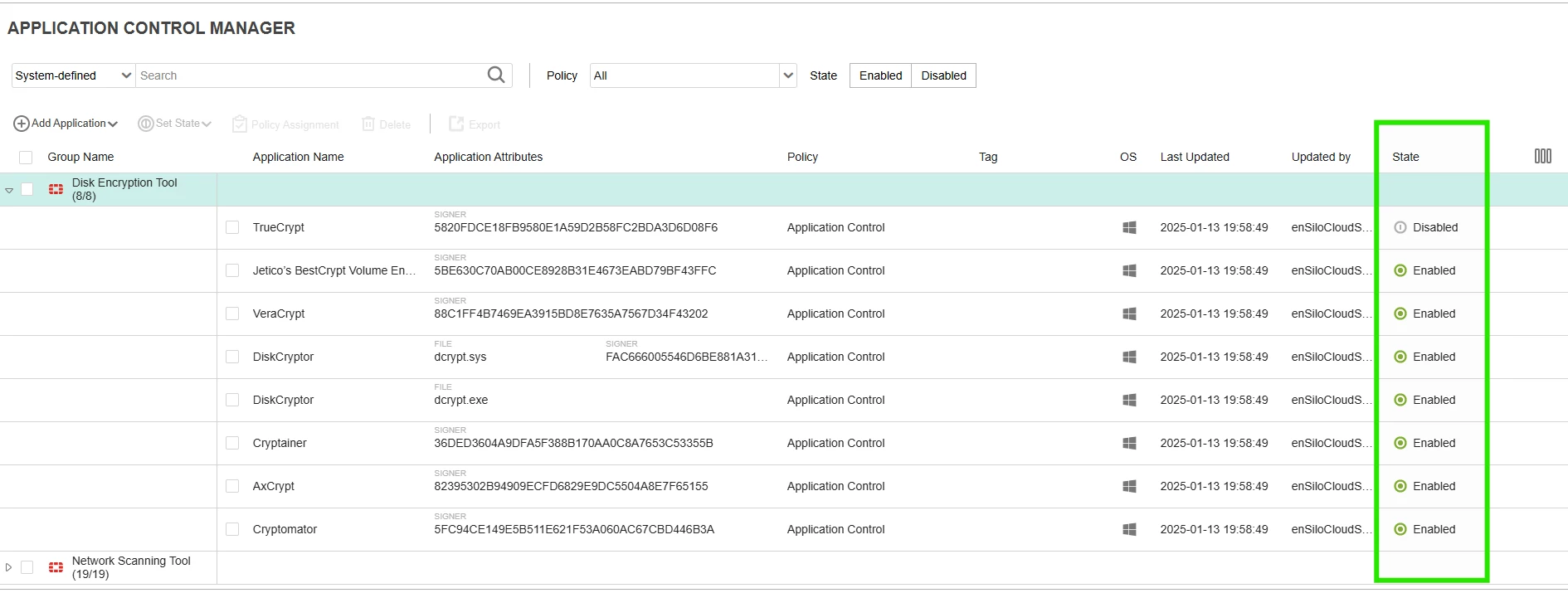This screenshot has width=1568, height=593.
Task: Sort by Policy column header
Action: [802, 157]
